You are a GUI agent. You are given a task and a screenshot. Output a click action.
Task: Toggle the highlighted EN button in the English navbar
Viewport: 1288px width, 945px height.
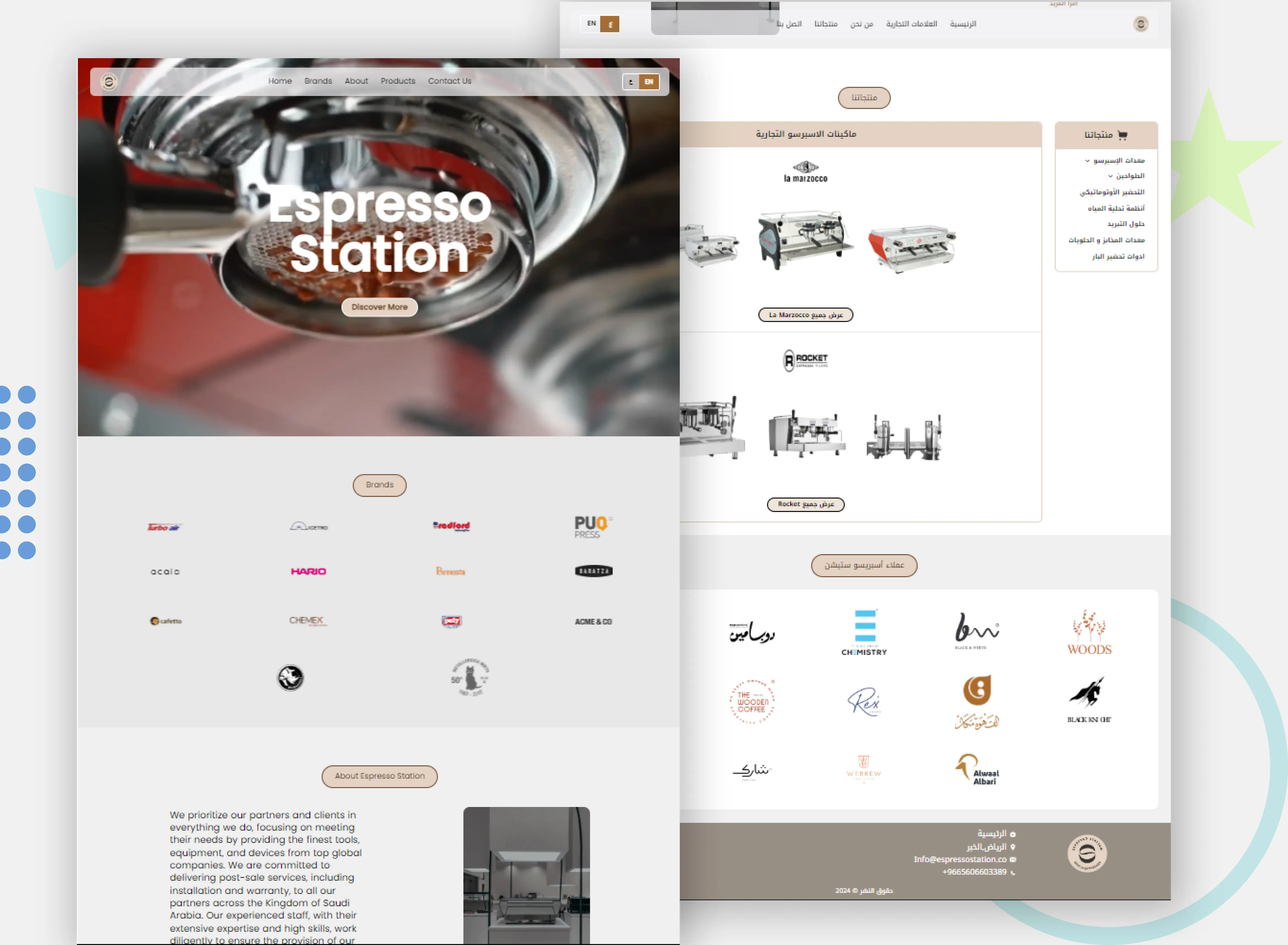click(649, 82)
